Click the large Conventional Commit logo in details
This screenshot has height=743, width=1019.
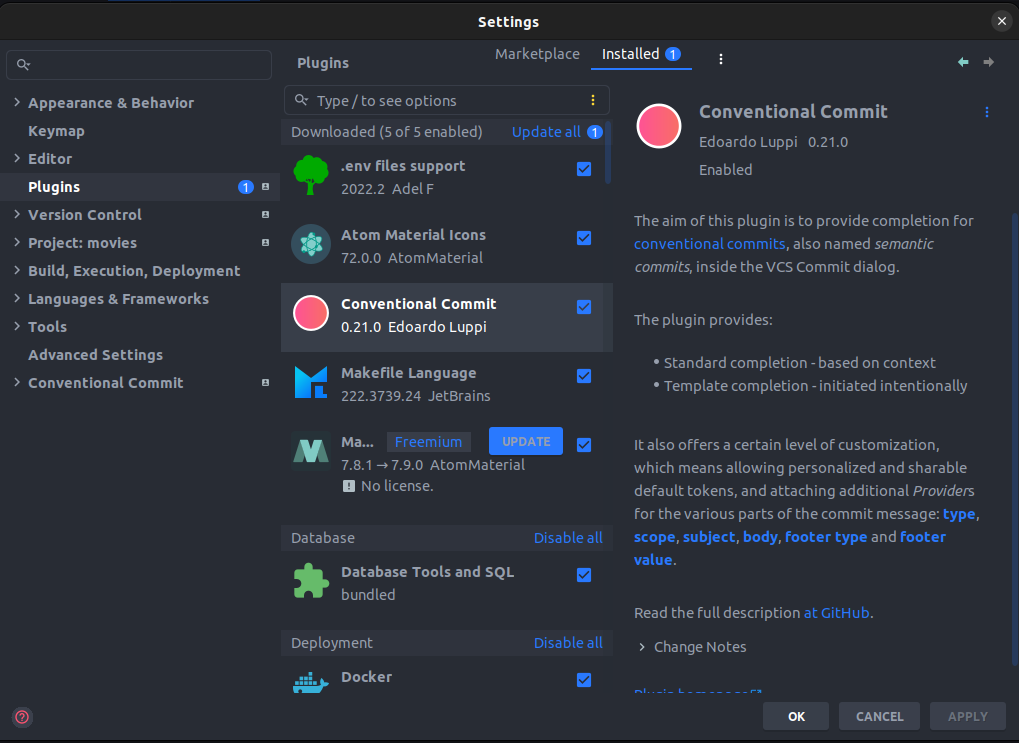(658, 126)
